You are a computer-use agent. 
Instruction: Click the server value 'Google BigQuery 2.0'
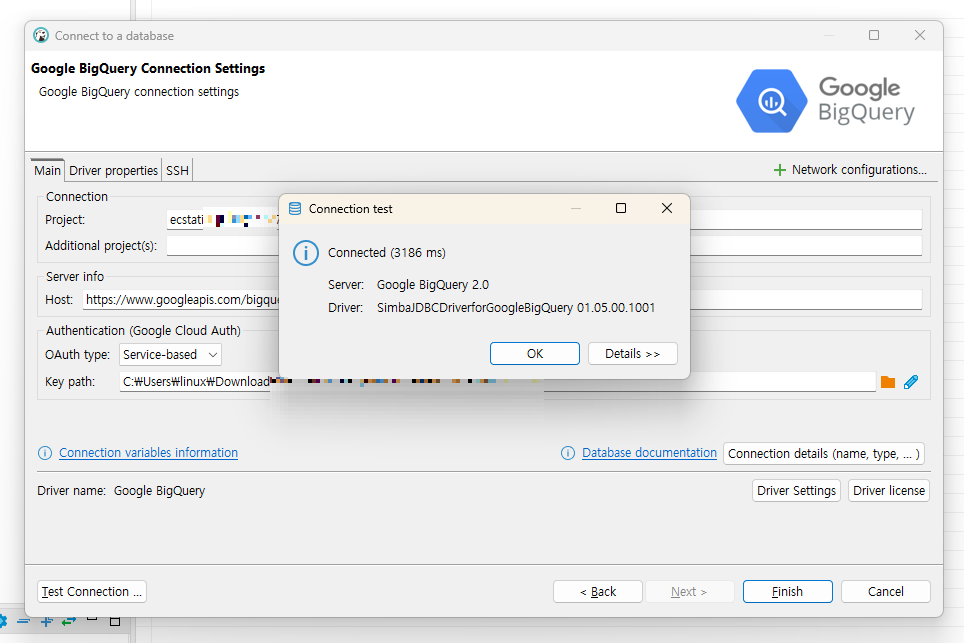tap(433, 285)
